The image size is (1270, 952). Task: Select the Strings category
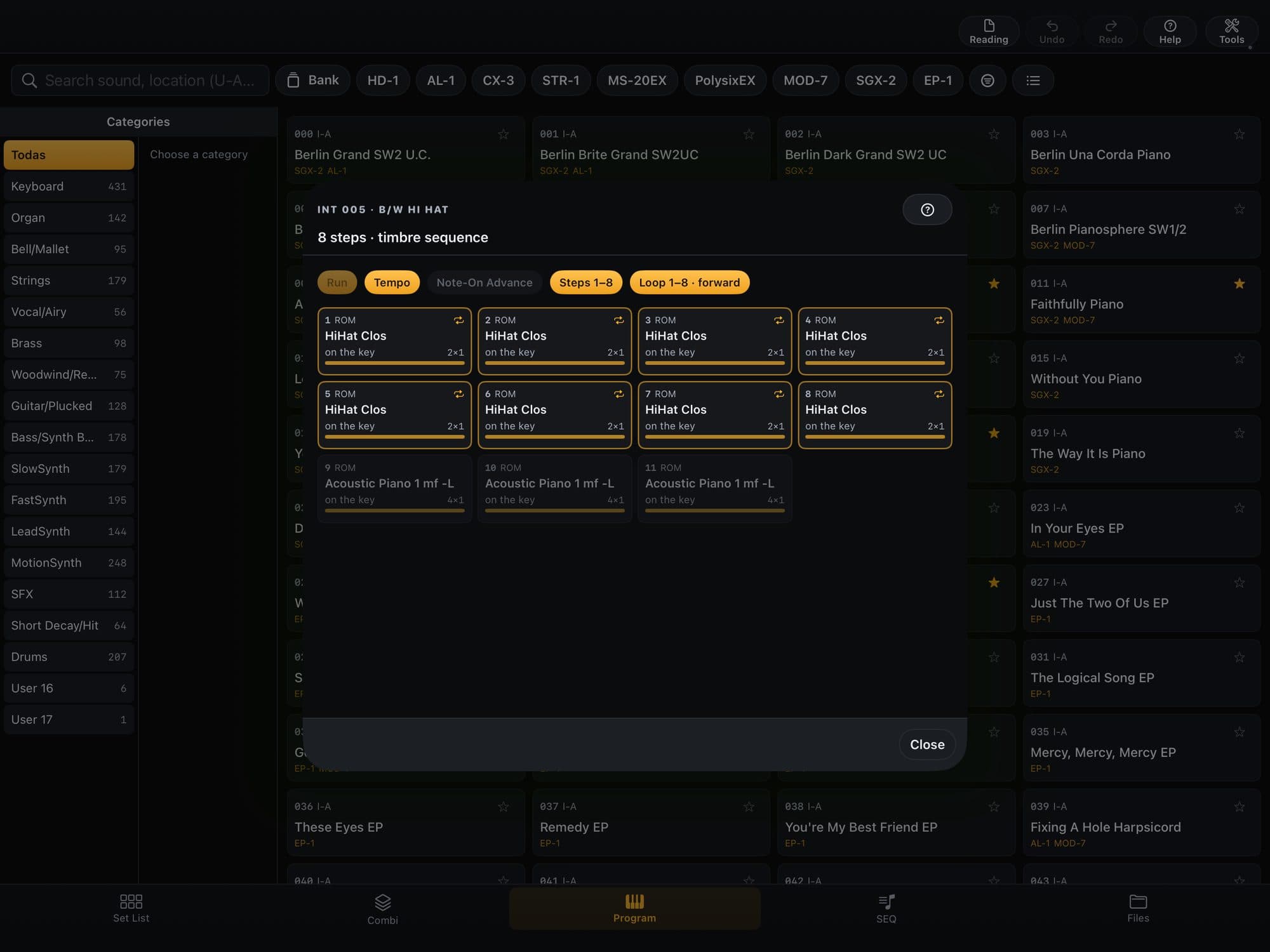pyautogui.click(x=69, y=281)
